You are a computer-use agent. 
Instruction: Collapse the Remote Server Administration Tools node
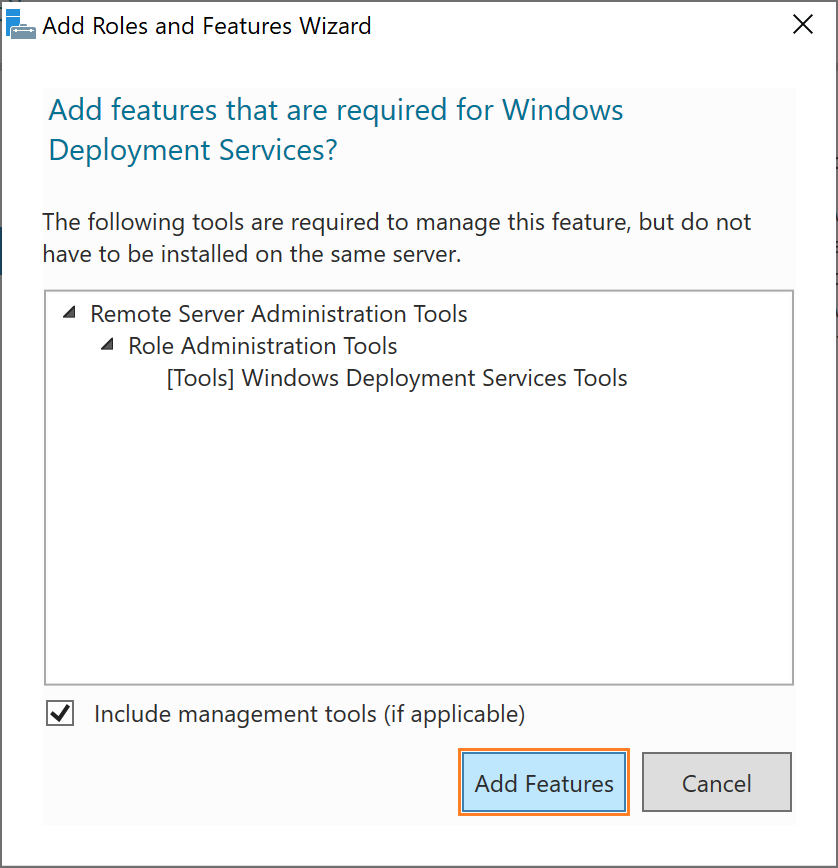pos(69,313)
